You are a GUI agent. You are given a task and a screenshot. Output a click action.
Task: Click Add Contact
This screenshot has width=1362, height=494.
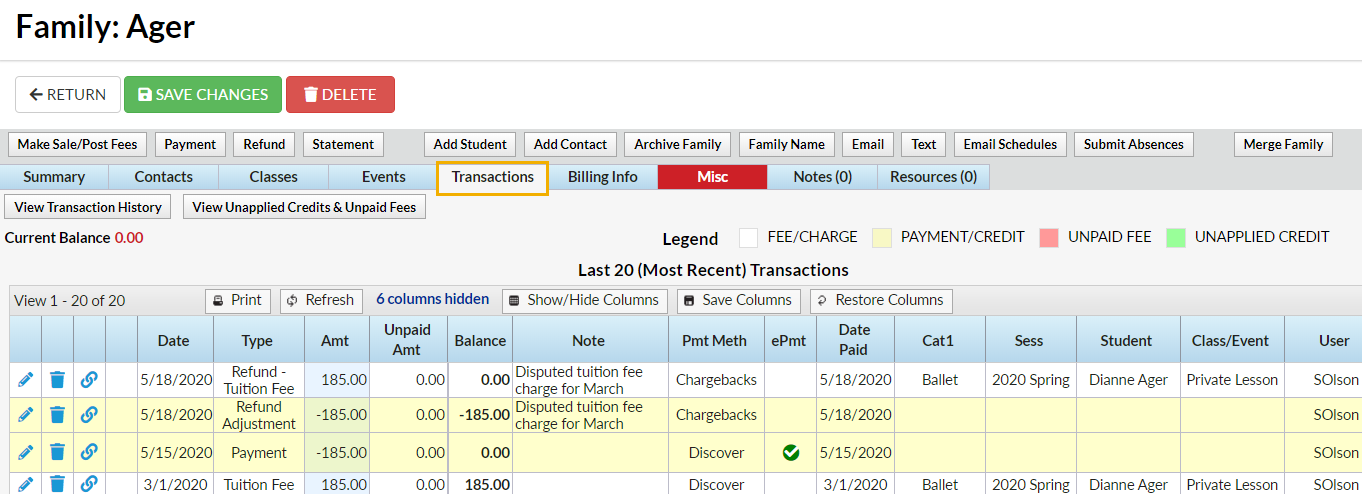pyautogui.click(x=570, y=144)
